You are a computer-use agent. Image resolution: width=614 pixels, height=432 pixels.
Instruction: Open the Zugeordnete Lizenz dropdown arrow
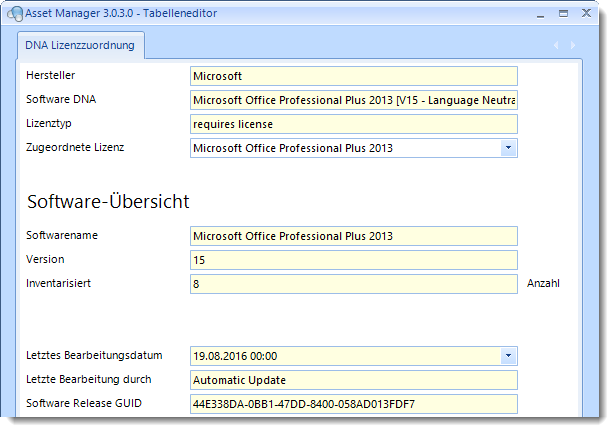(x=508, y=148)
